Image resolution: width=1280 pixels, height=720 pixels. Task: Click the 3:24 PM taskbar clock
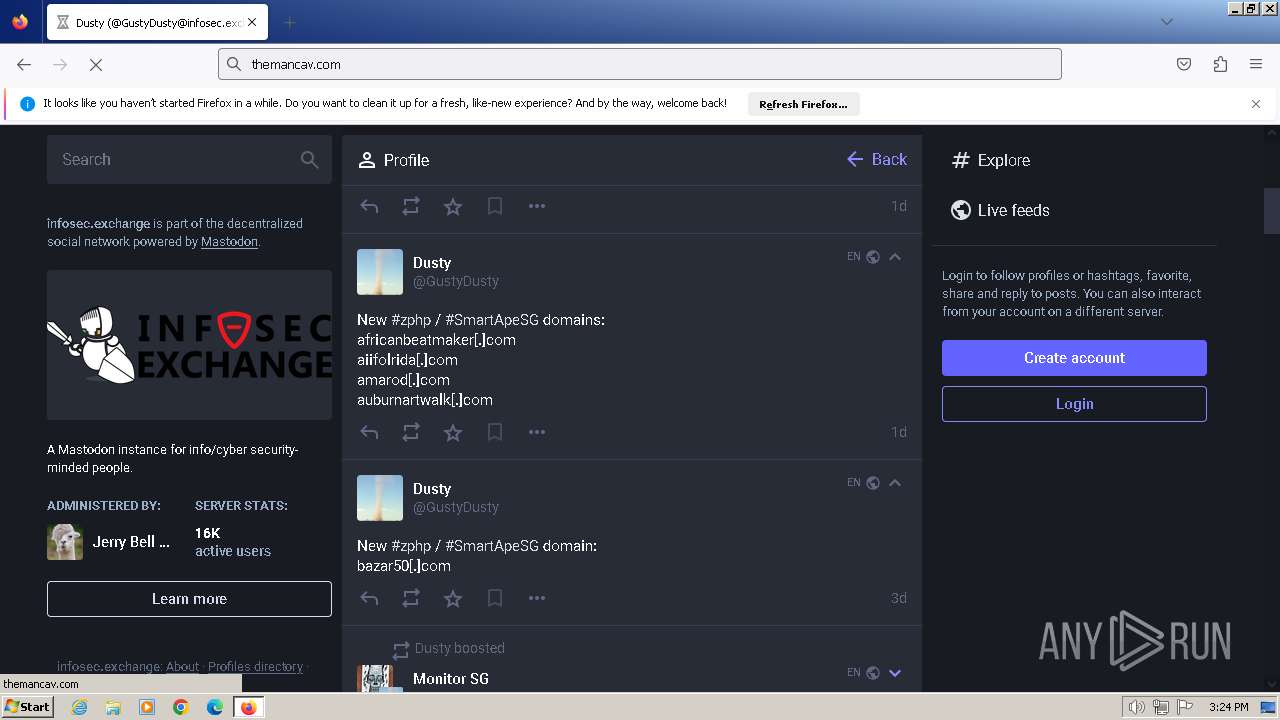1228,707
